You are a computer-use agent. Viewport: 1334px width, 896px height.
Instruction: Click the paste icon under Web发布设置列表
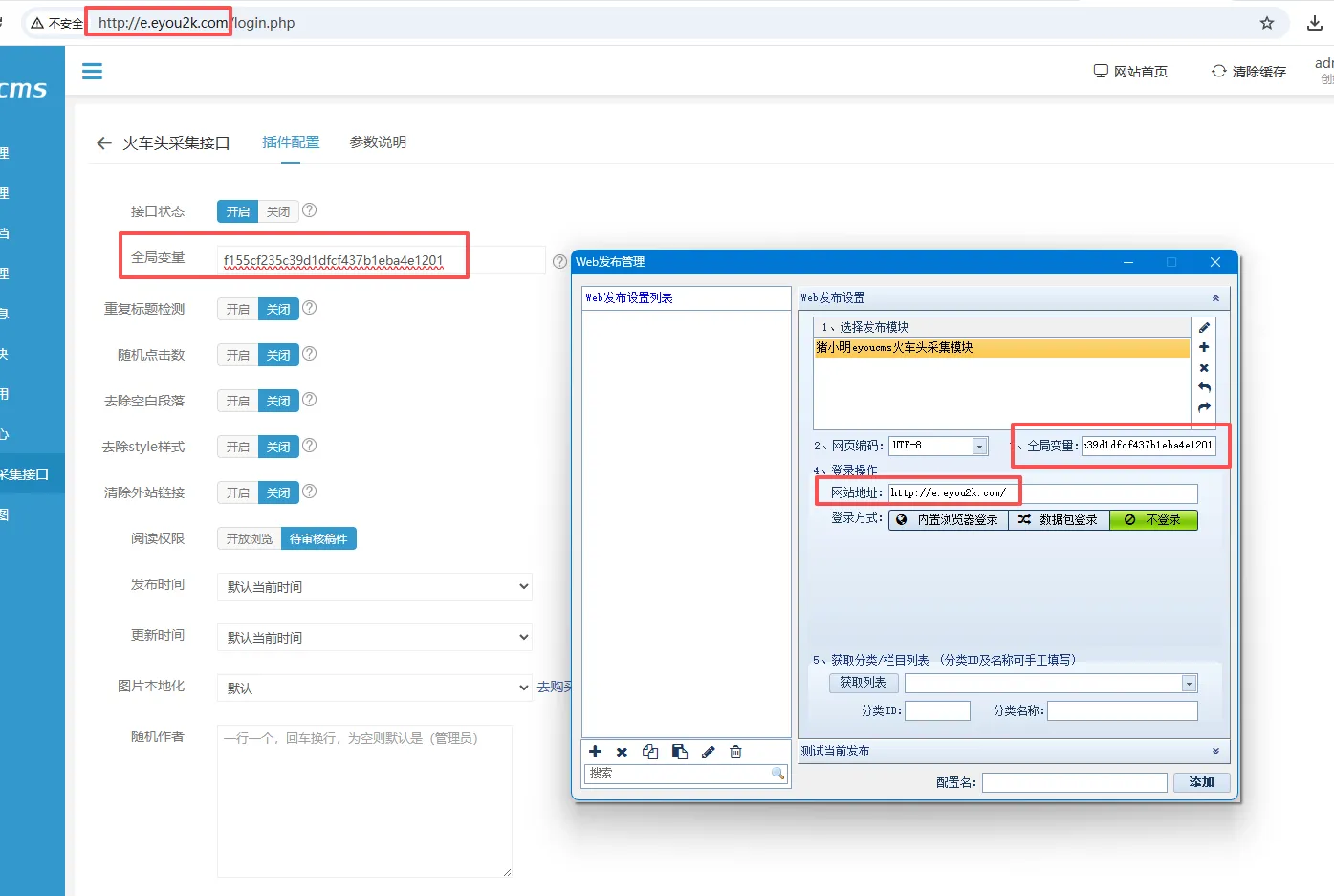679,752
